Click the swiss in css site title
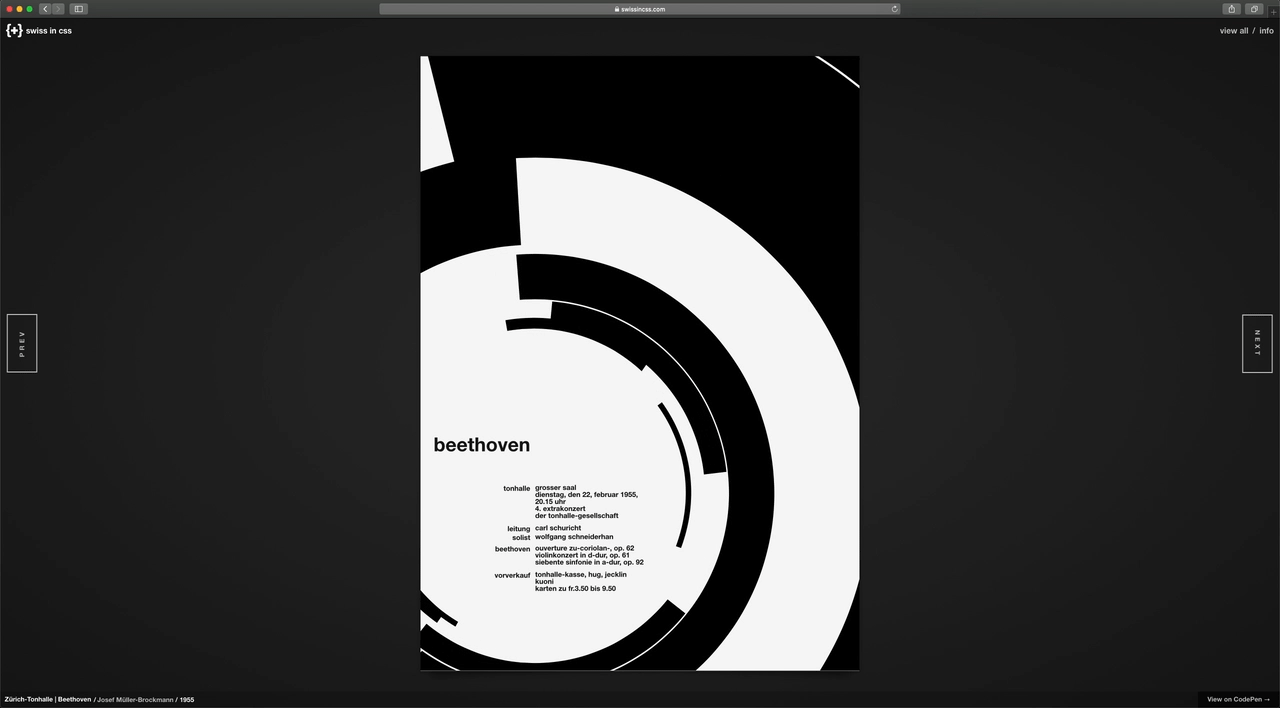The width and height of the screenshot is (1280, 708). point(49,31)
